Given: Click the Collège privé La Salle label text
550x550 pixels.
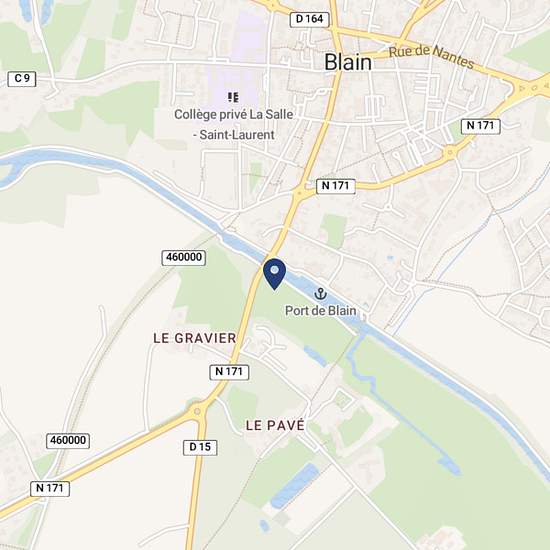Looking at the screenshot, I should (234, 125).
